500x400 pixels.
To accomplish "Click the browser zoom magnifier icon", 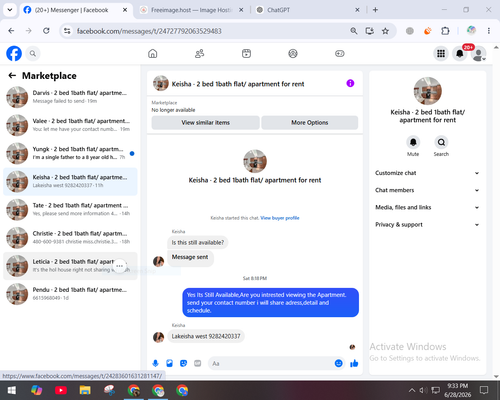I will tap(354, 31).
